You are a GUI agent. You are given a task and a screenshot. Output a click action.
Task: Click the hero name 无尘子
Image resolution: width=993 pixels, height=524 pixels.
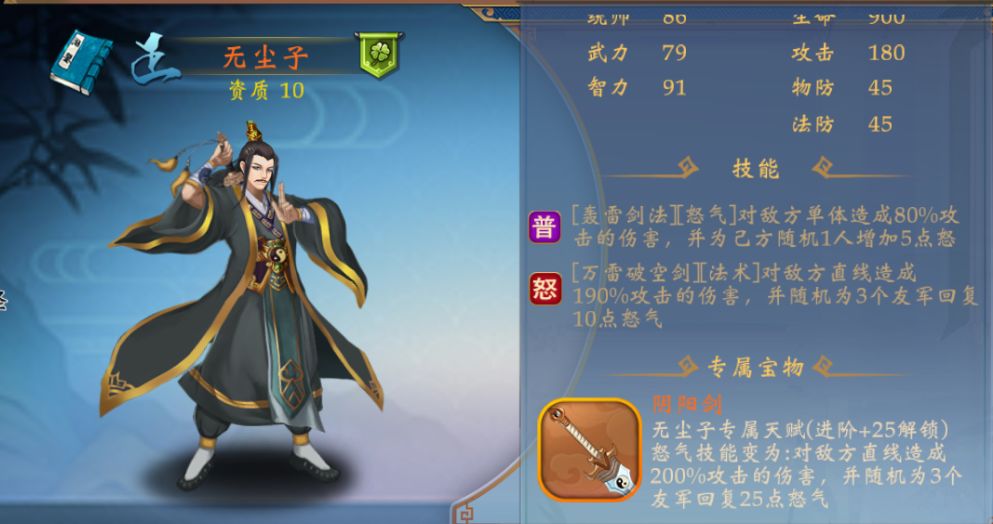click(x=266, y=58)
